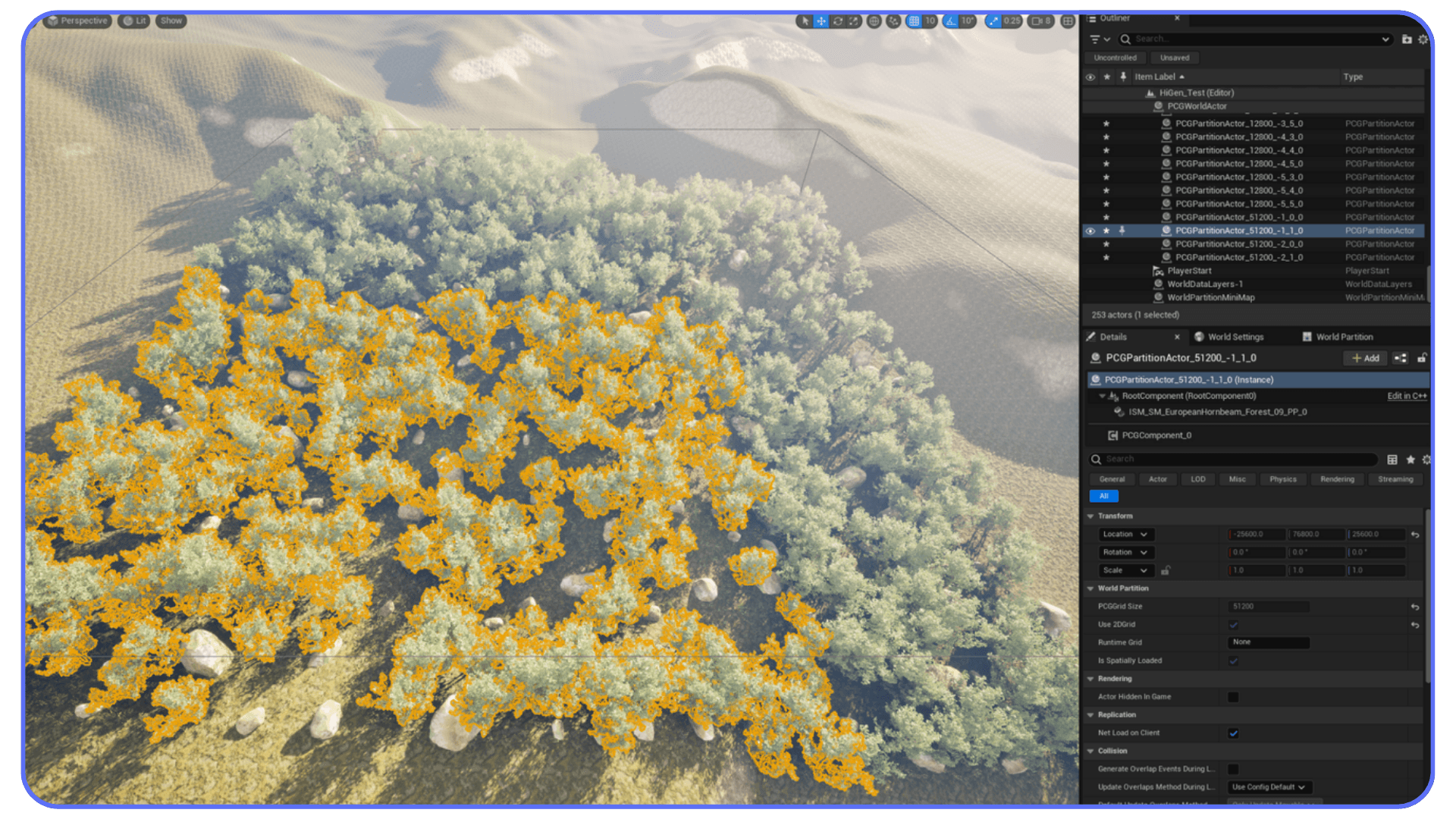
Task: Open camera speed setting 8
Action: coord(1041,21)
